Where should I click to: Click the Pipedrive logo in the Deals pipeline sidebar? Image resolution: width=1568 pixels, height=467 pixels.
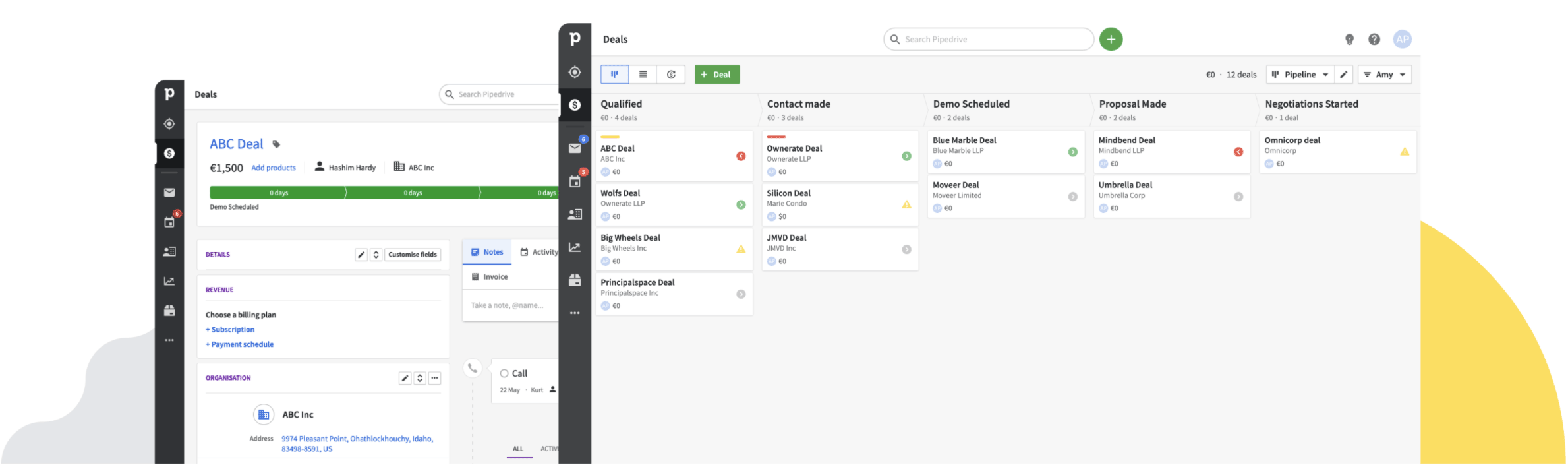click(575, 39)
